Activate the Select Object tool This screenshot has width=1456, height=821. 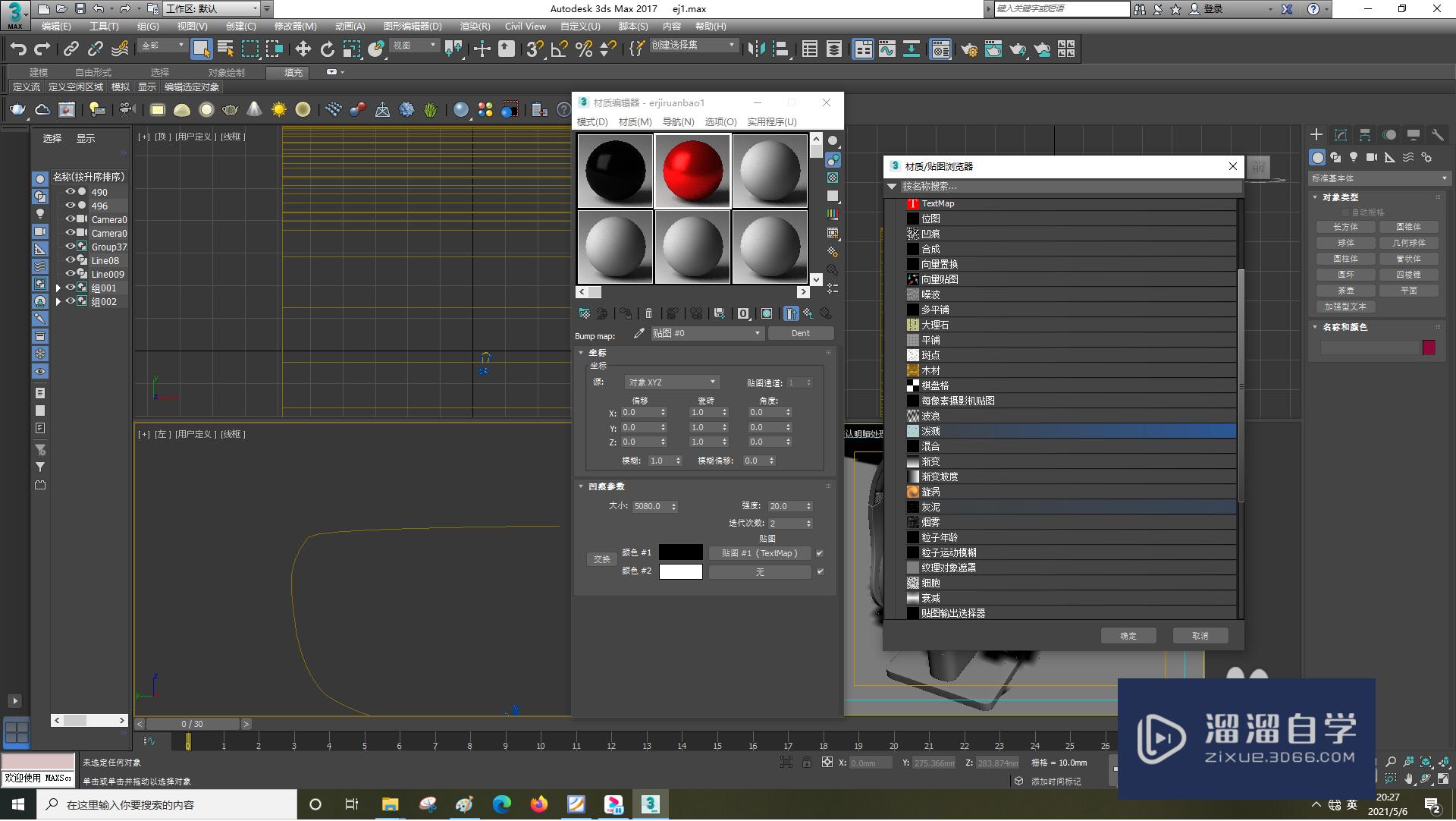pyautogui.click(x=201, y=49)
